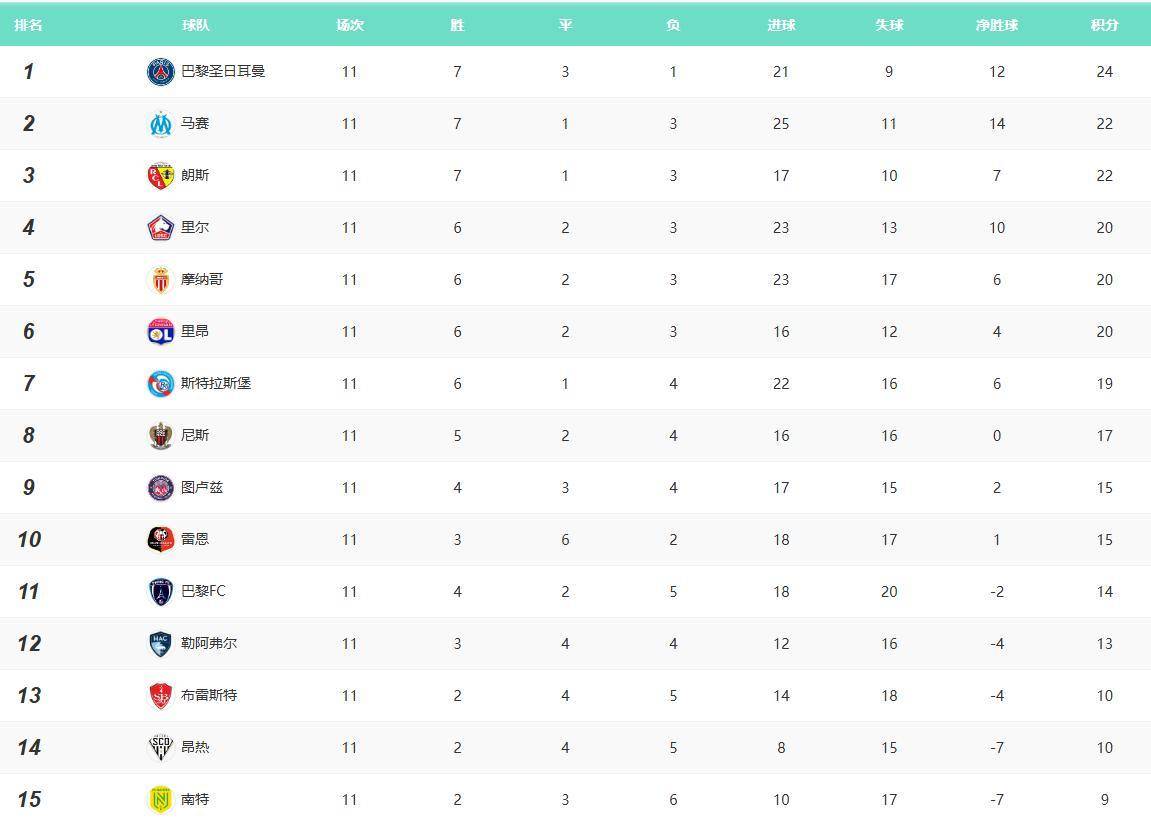Open the Strasbourg club crest
Screen dimensions: 1151x823
(x=160, y=384)
